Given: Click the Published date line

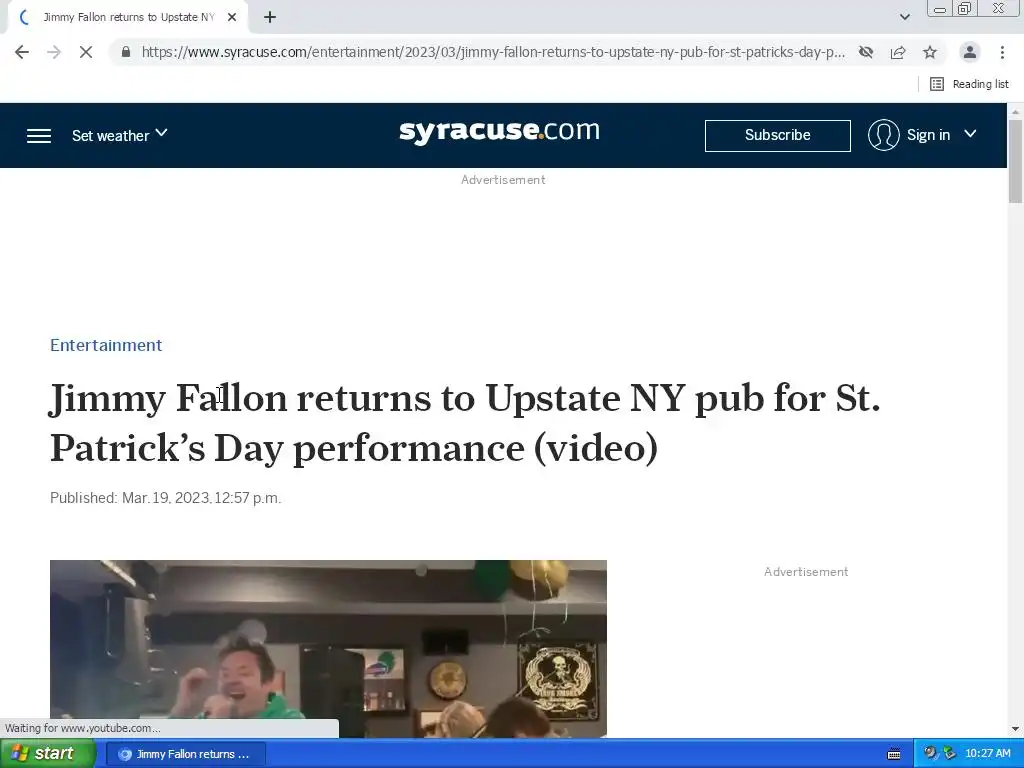Looking at the screenshot, I should pyautogui.click(x=165, y=498).
